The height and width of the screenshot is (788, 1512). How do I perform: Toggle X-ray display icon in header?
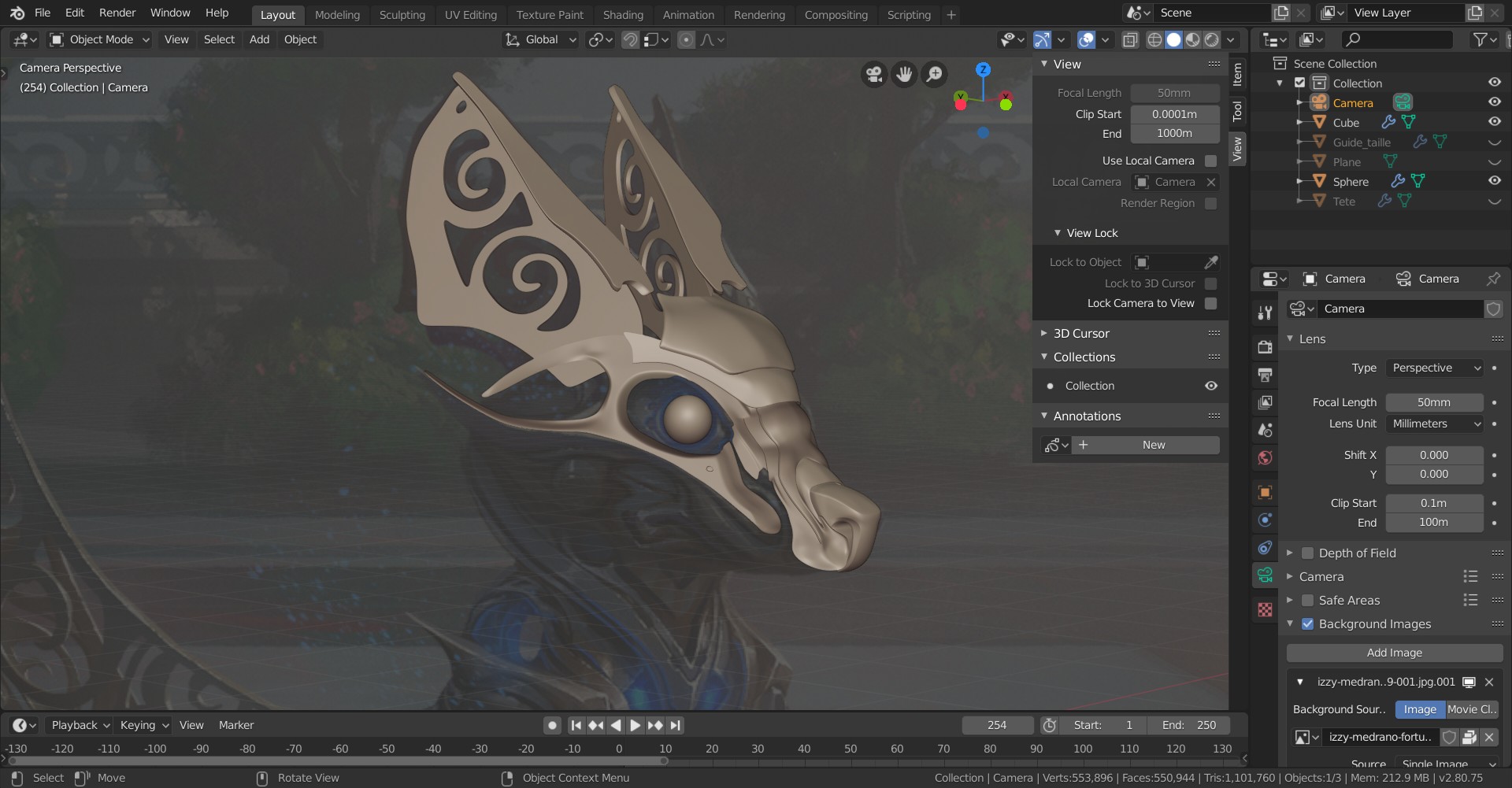(x=1130, y=40)
